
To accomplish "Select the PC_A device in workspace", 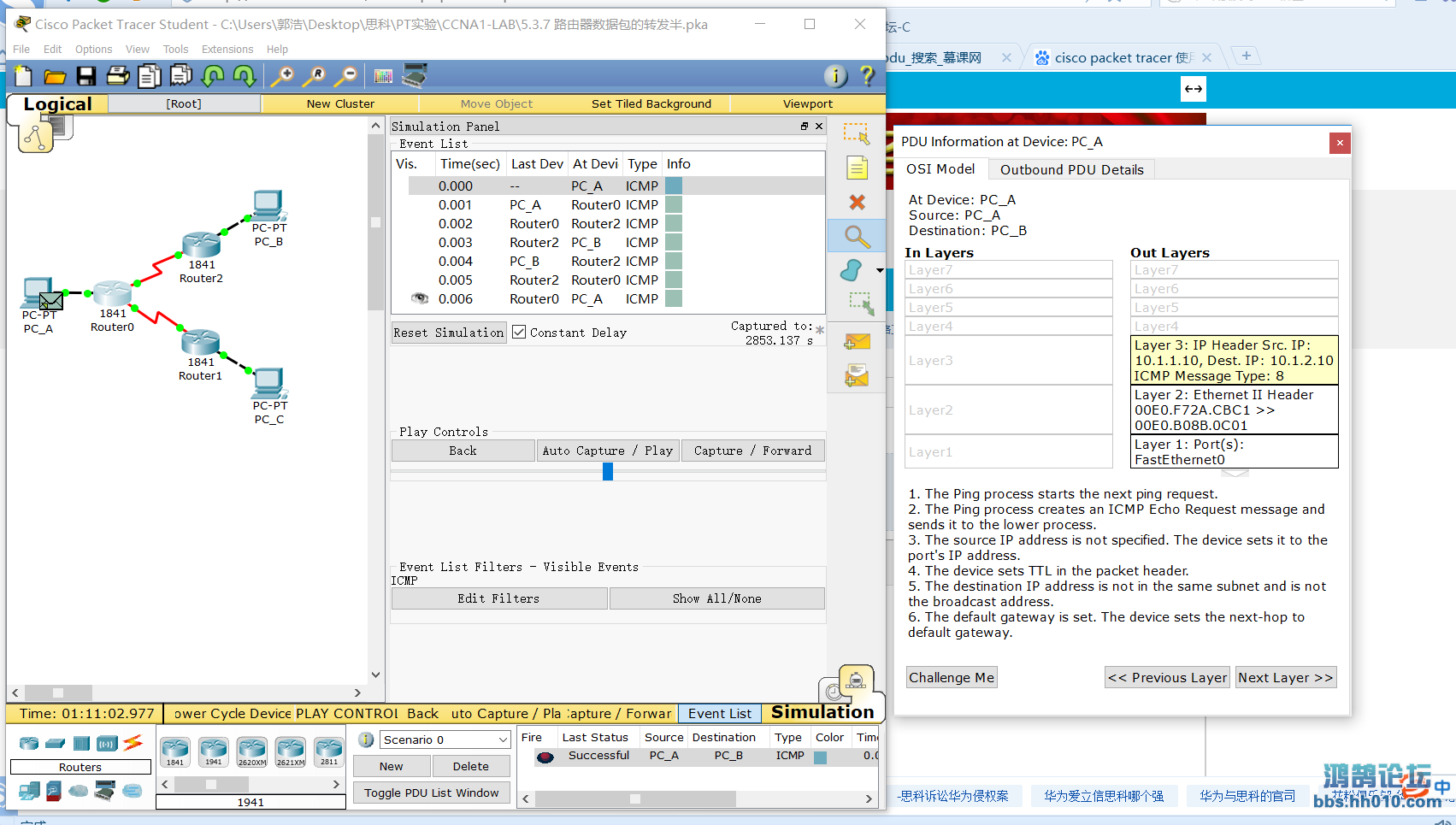I will (38, 295).
